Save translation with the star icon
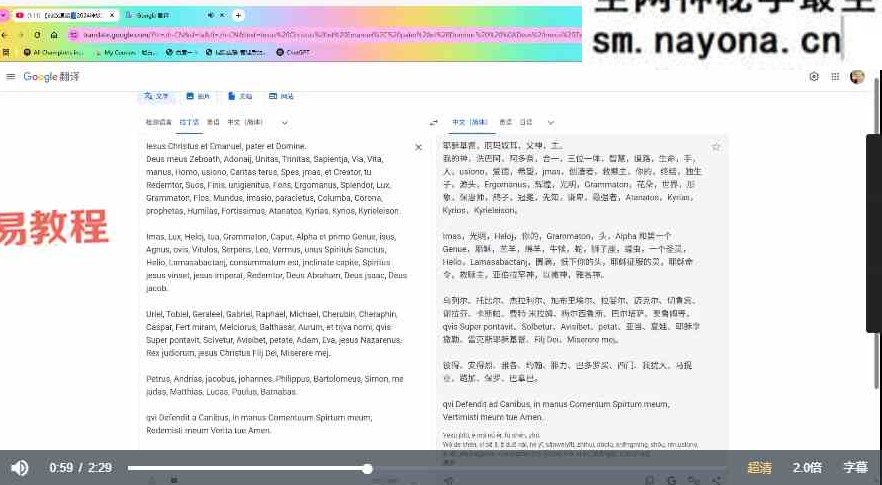Viewport: 882px width, 485px height. 716,147
